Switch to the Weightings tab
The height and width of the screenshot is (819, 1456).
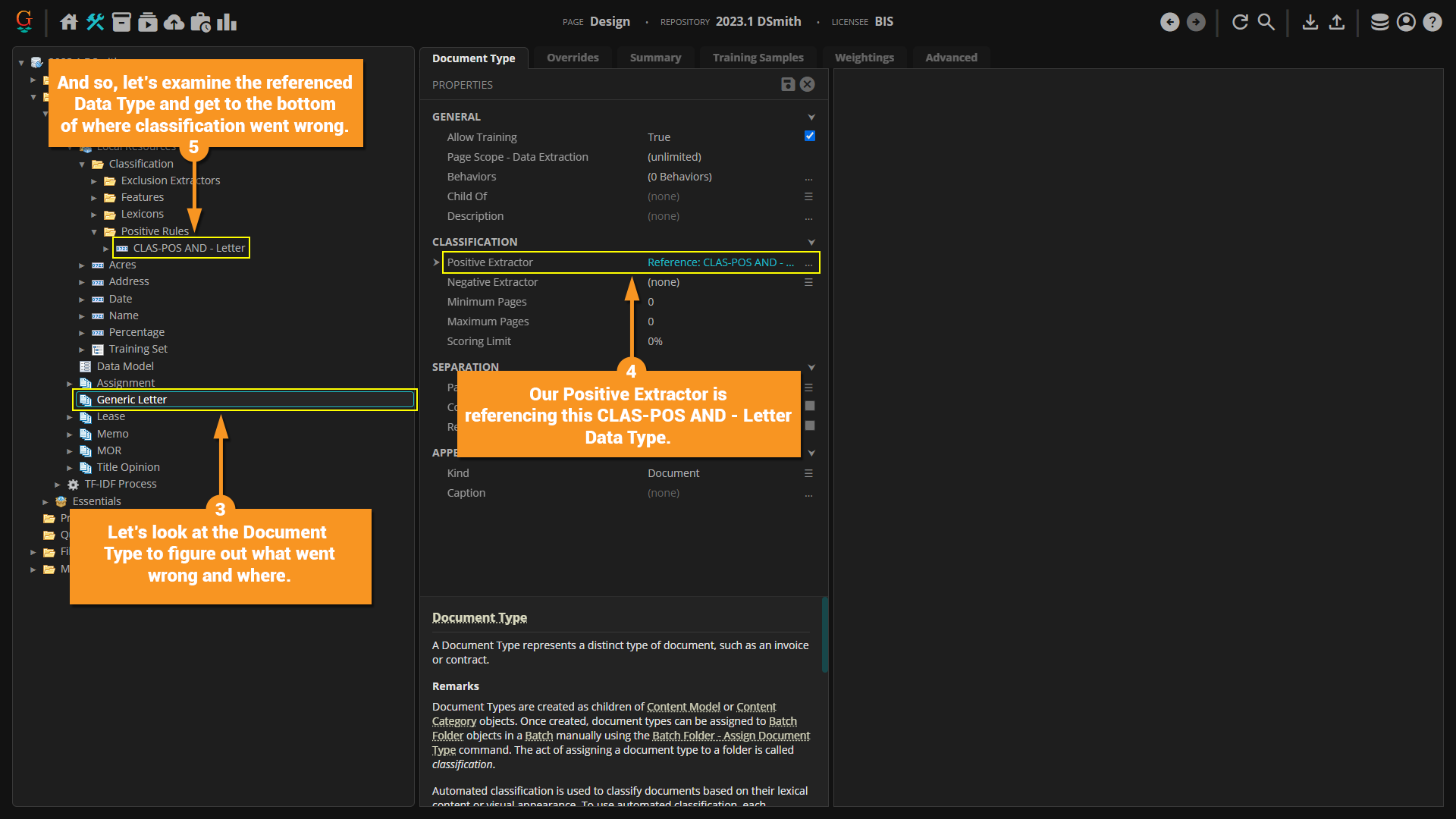(864, 58)
